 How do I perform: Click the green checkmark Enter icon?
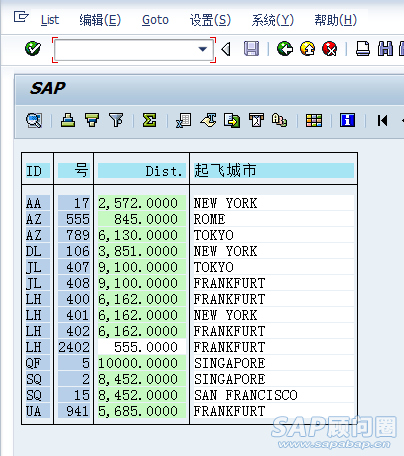33,49
